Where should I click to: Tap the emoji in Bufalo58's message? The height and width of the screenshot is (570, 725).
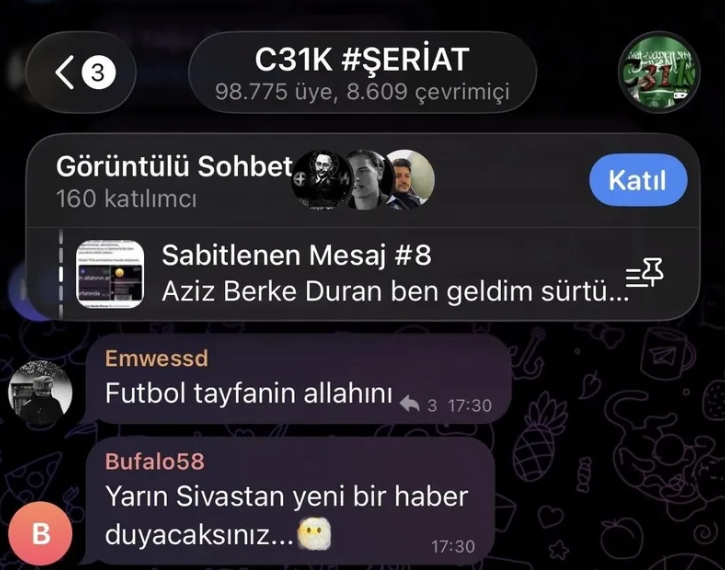click(314, 534)
